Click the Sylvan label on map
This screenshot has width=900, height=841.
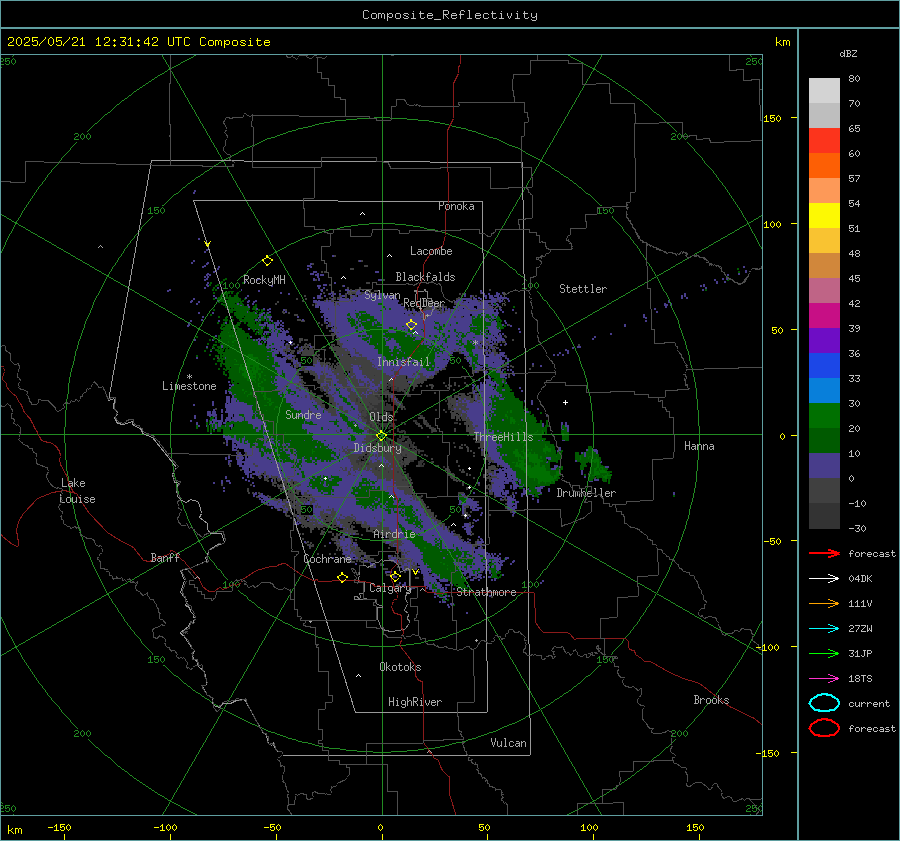click(x=382, y=295)
